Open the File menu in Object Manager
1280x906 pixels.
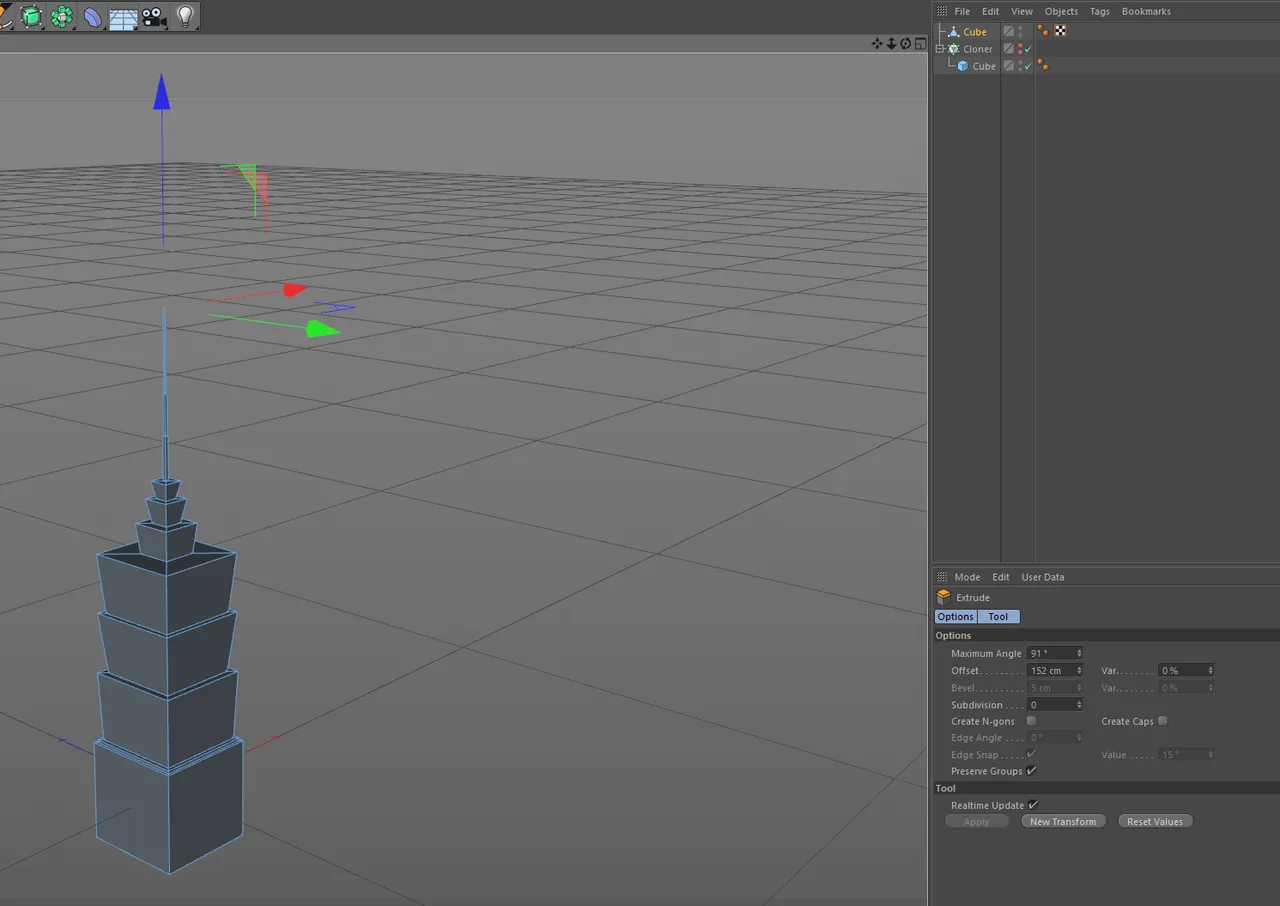962,11
